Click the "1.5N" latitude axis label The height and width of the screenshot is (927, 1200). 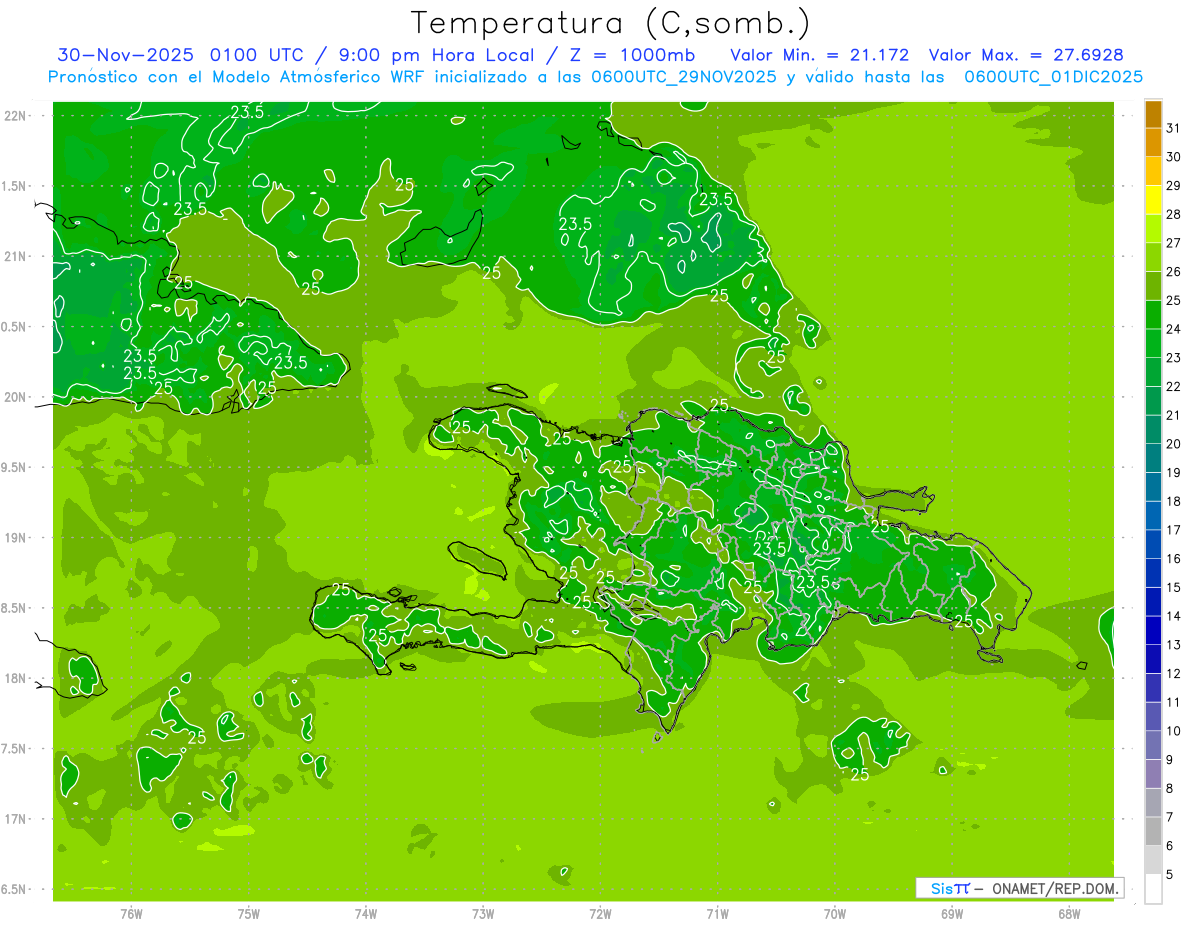tap(15, 186)
